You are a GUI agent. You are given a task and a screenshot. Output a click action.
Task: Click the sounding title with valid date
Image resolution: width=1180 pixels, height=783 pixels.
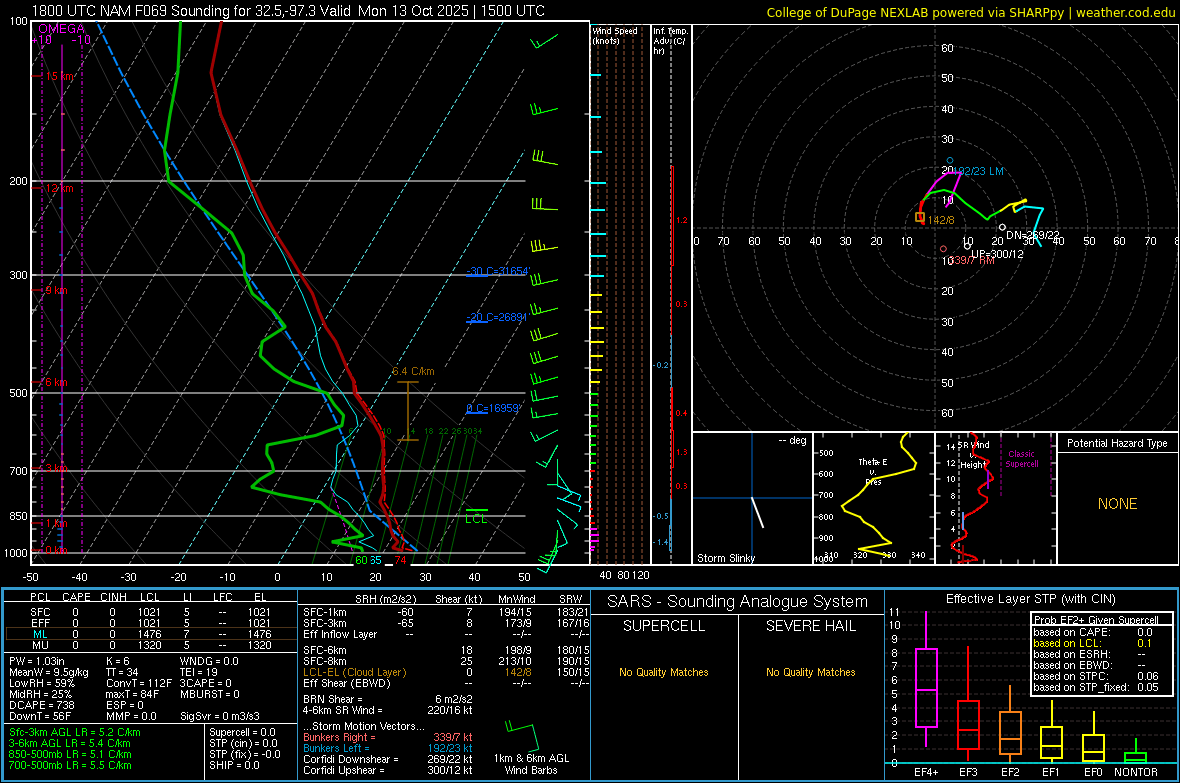click(288, 11)
